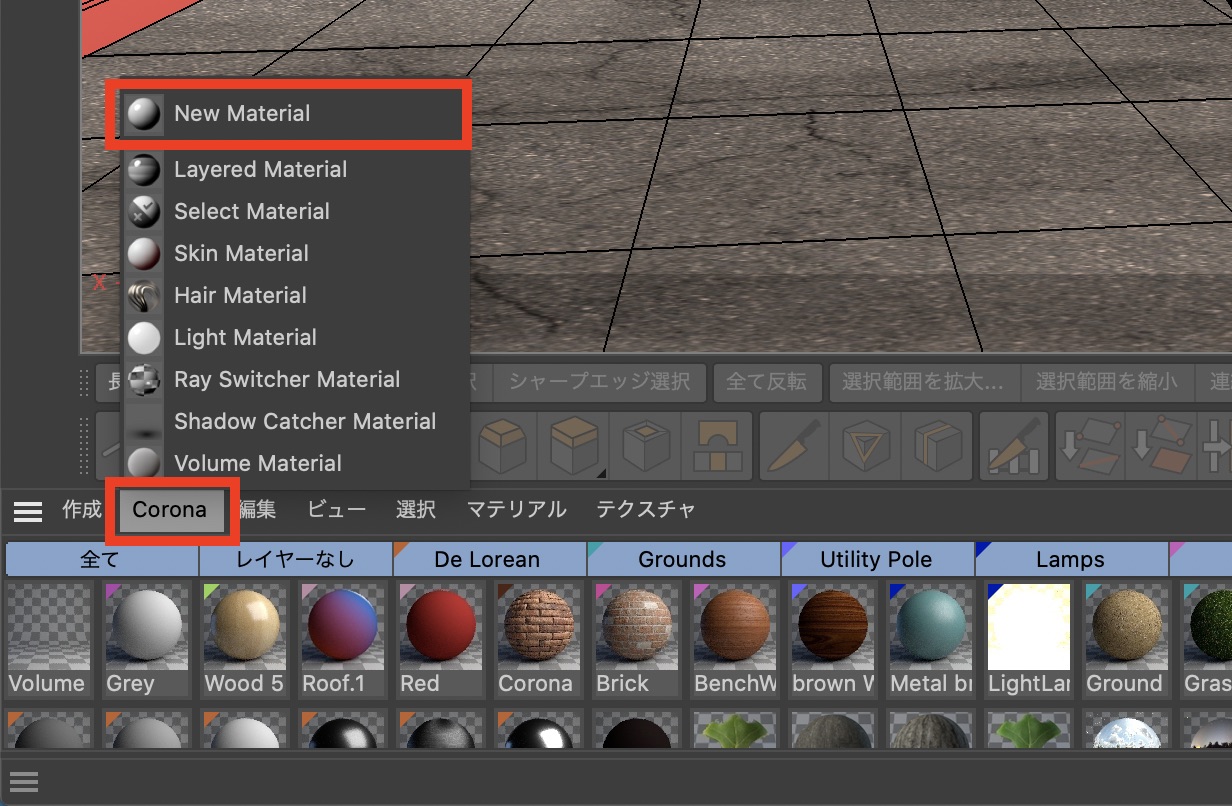Switch to the De Lorean layer tab

click(x=487, y=559)
